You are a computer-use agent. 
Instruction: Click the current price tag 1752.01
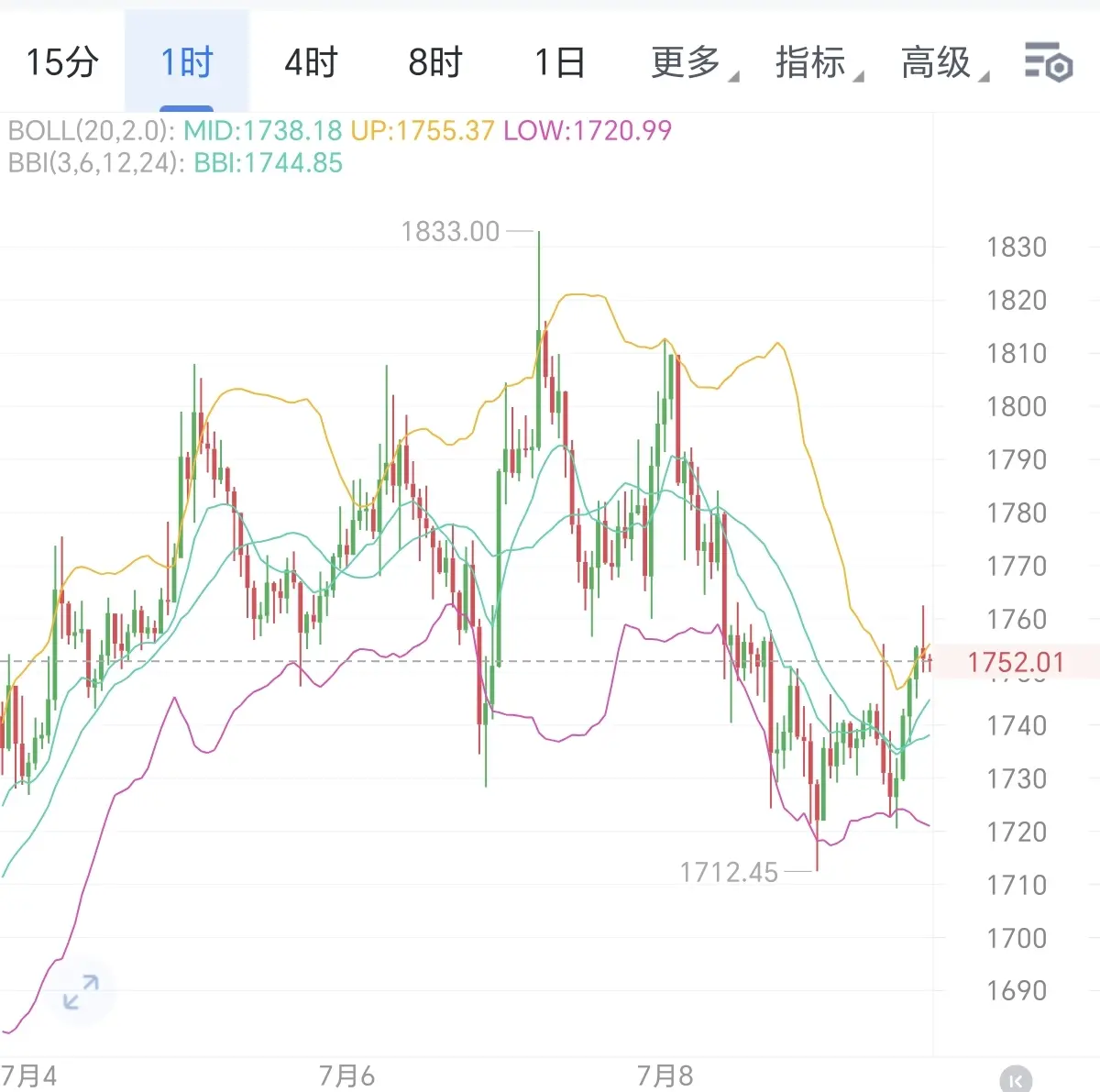coord(1016,662)
